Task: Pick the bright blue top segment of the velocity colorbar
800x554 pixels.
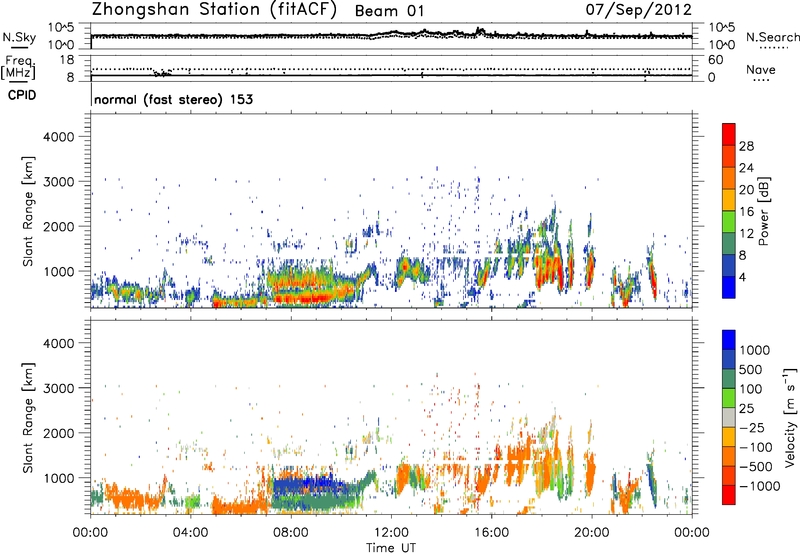Action: tap(729, 340)
